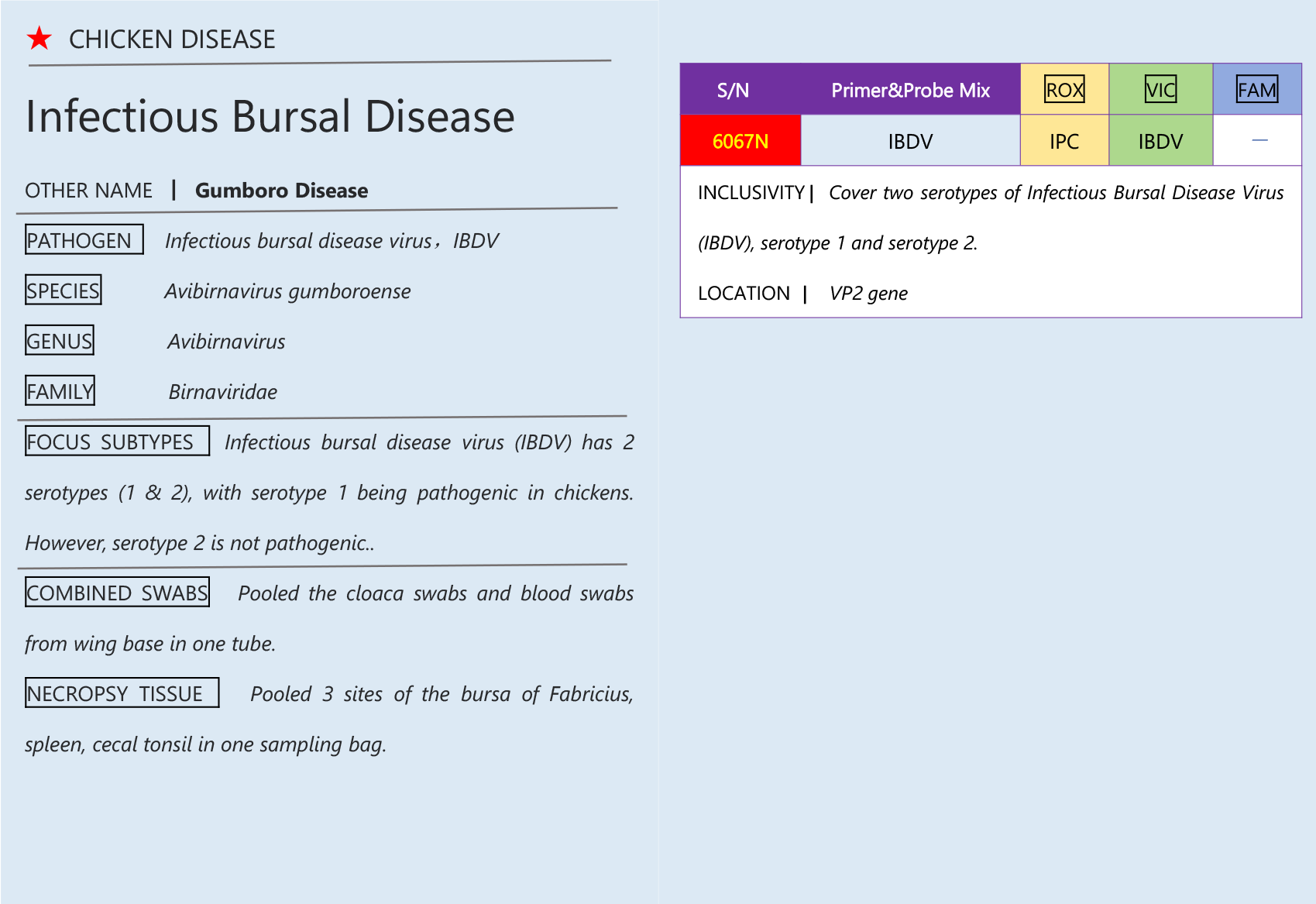
Task: Click the ROX column header
Action: pos(1064,90)
